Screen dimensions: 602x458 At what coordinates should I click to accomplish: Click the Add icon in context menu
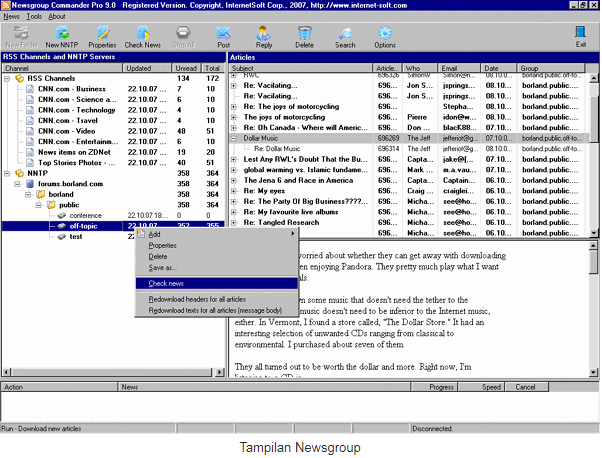tap(141, 234)
